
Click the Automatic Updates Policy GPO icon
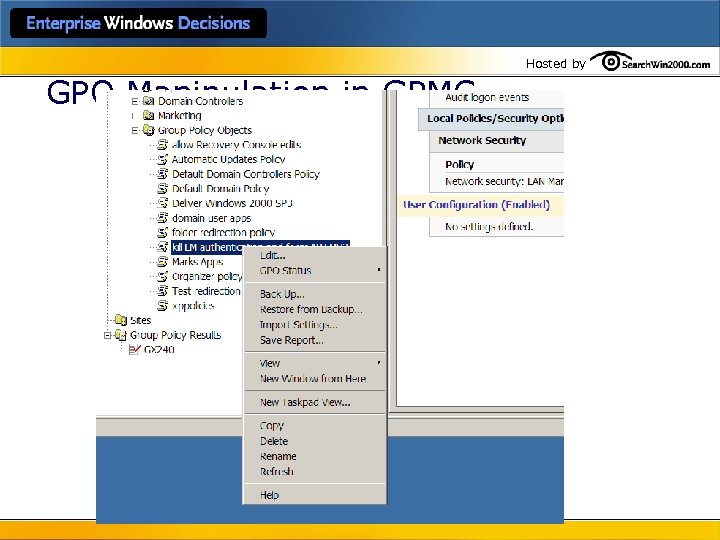(163, 159)
